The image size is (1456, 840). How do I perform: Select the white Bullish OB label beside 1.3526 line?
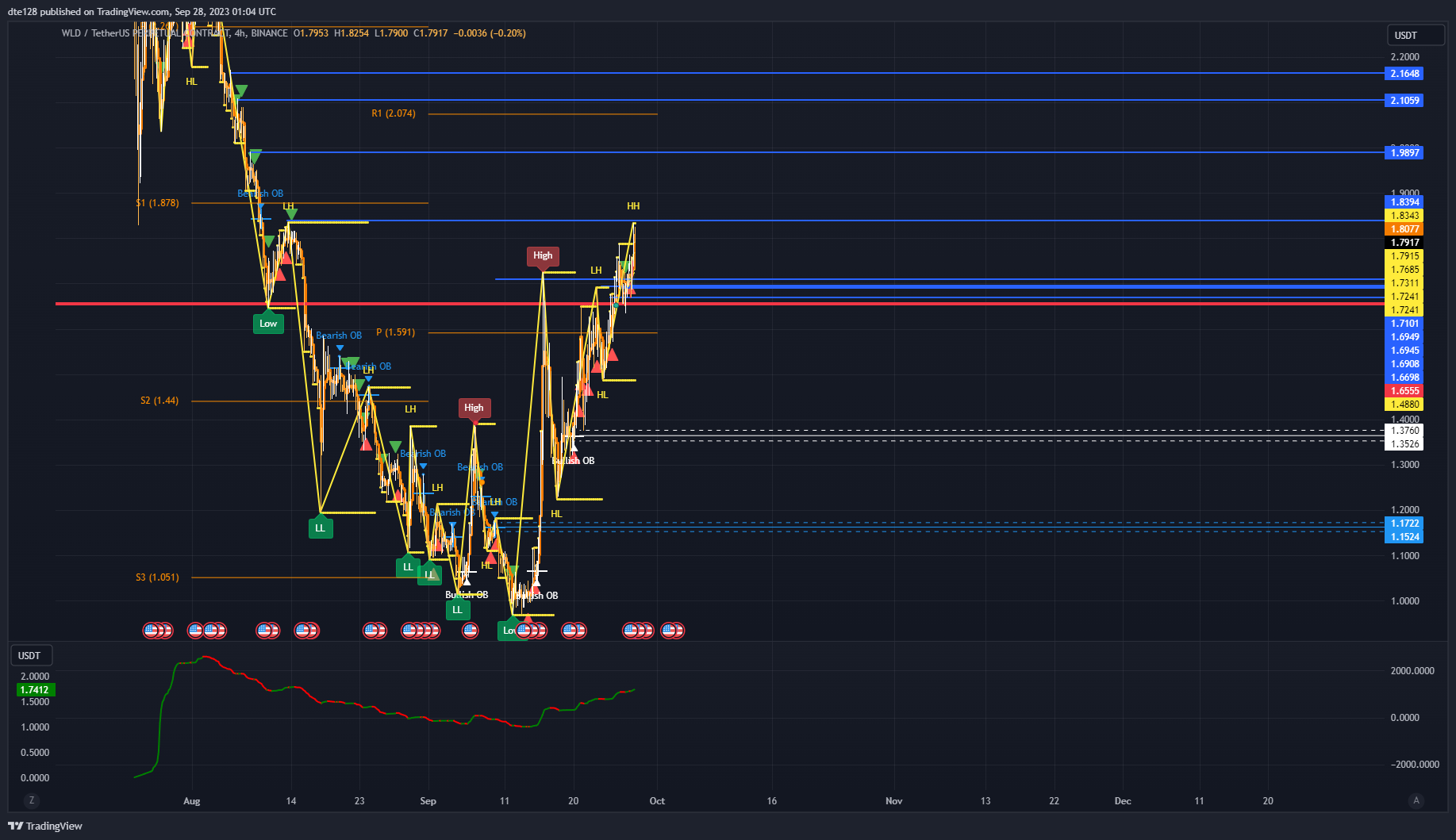(x=573, y=461)
